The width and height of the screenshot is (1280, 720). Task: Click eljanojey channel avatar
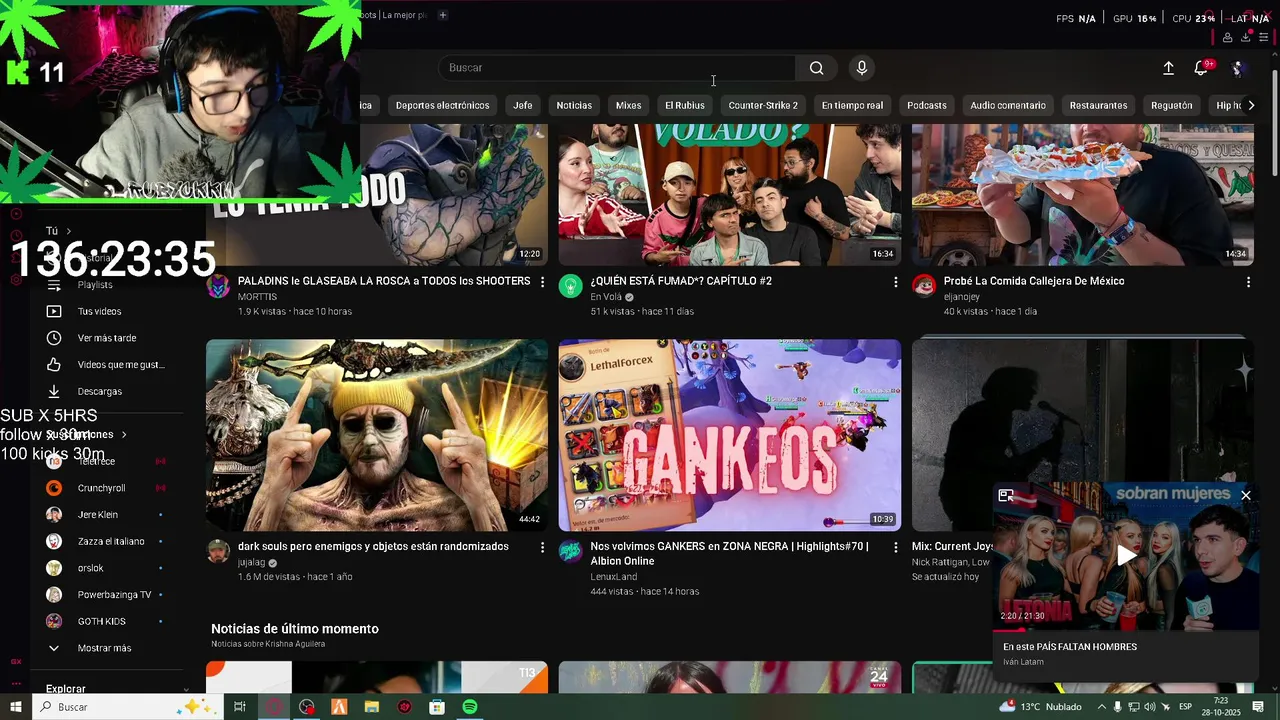[924, 286]
